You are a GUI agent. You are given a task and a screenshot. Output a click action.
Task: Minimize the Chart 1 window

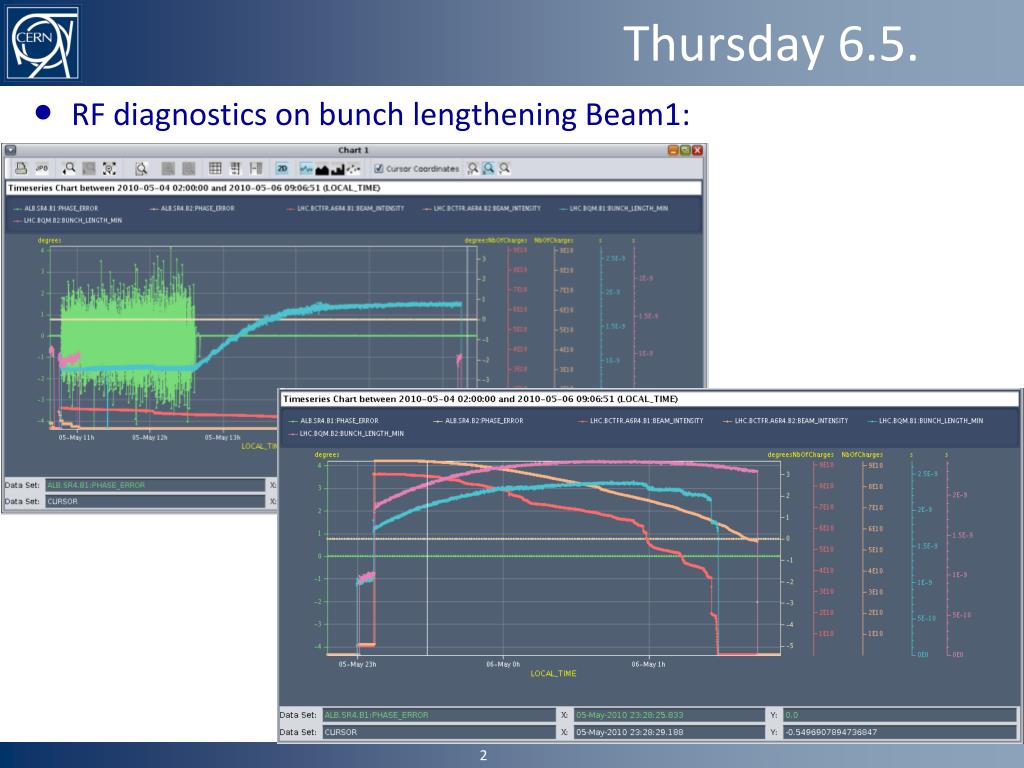[x=673, y=150]
